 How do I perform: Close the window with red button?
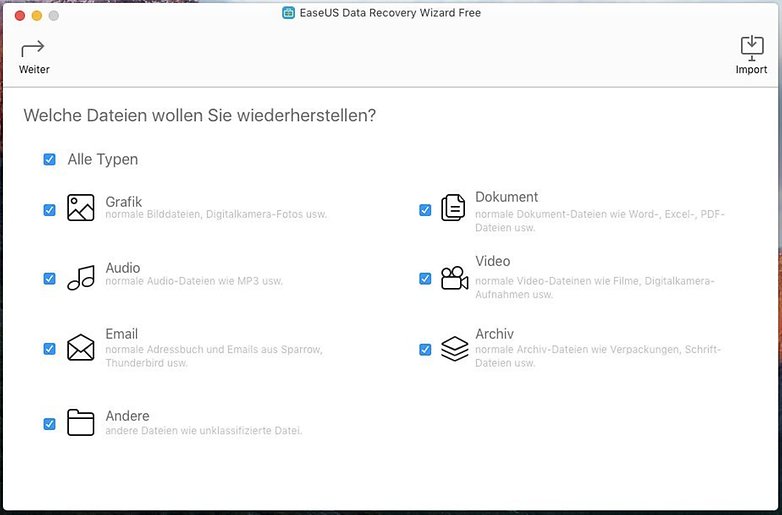tap(20, 16)
